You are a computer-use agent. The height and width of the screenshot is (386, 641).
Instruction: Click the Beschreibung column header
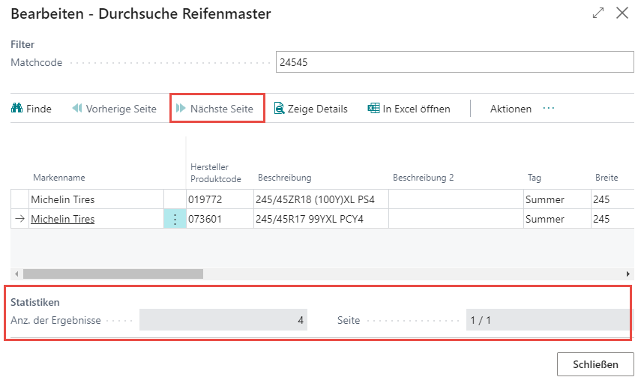pyautogui.click(x=285, y=178)
